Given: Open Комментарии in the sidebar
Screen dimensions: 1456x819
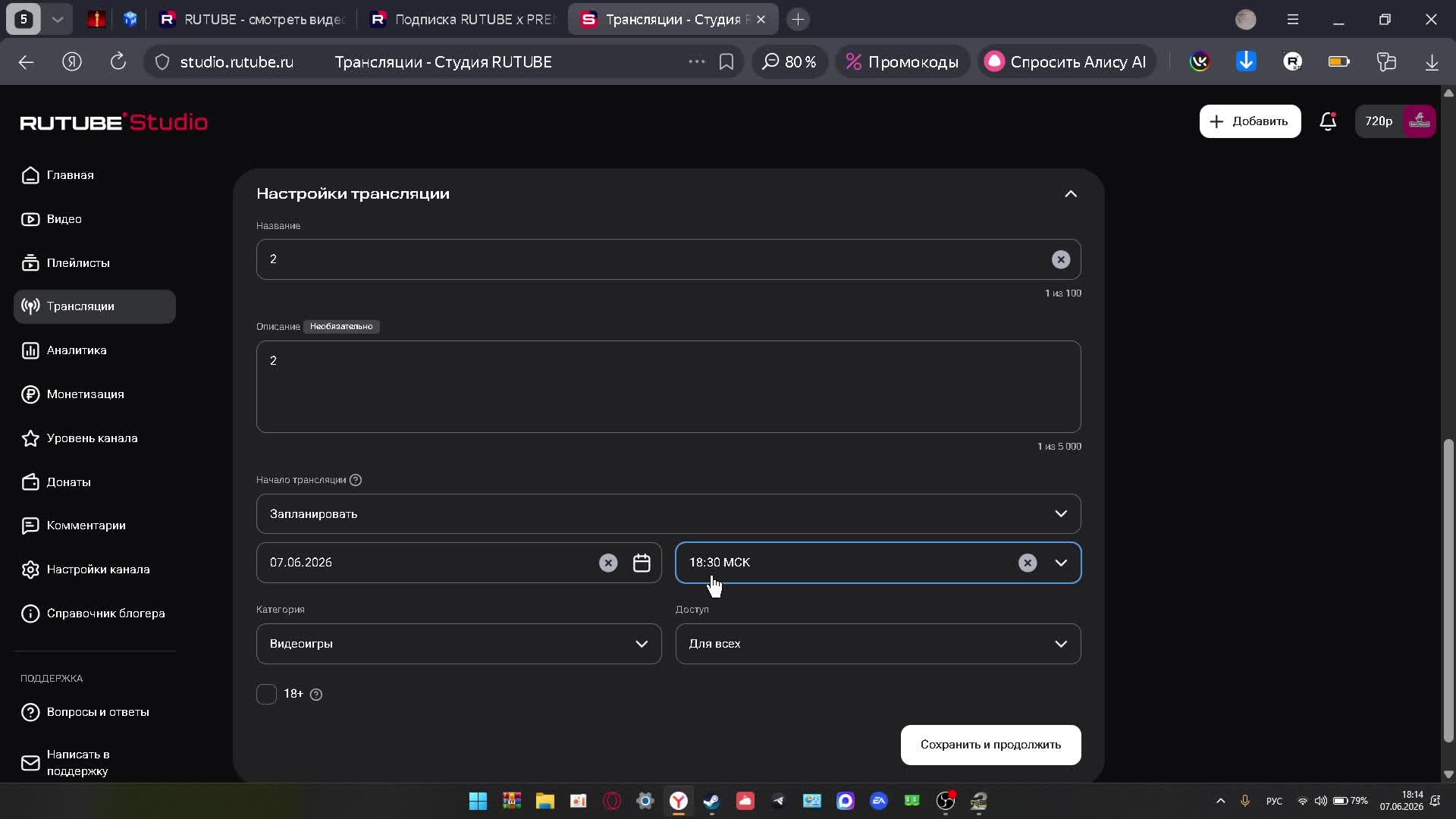Looking at the screenshot, I should point(95,526).
